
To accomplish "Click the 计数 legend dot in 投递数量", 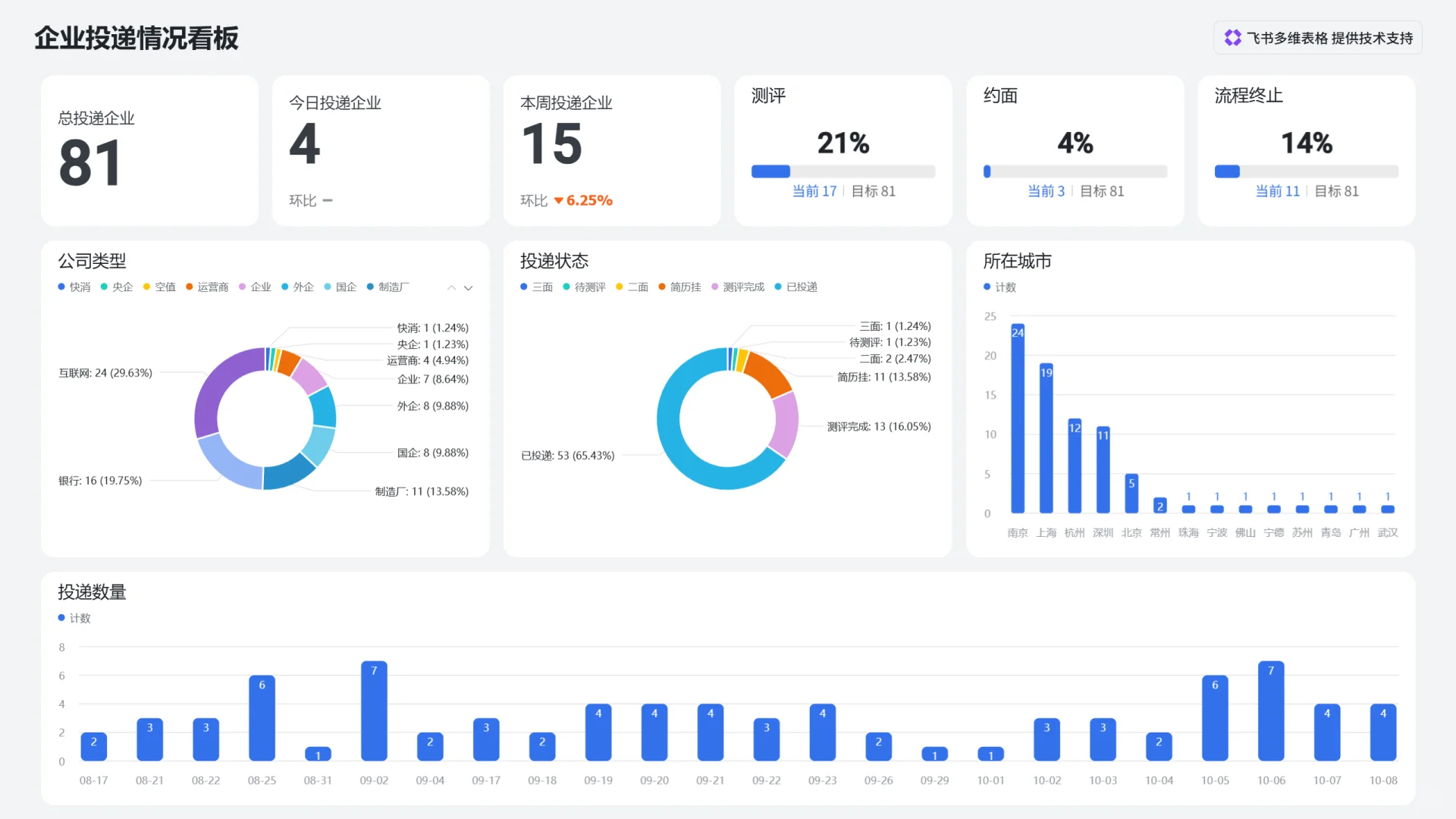I will (61, 618).
